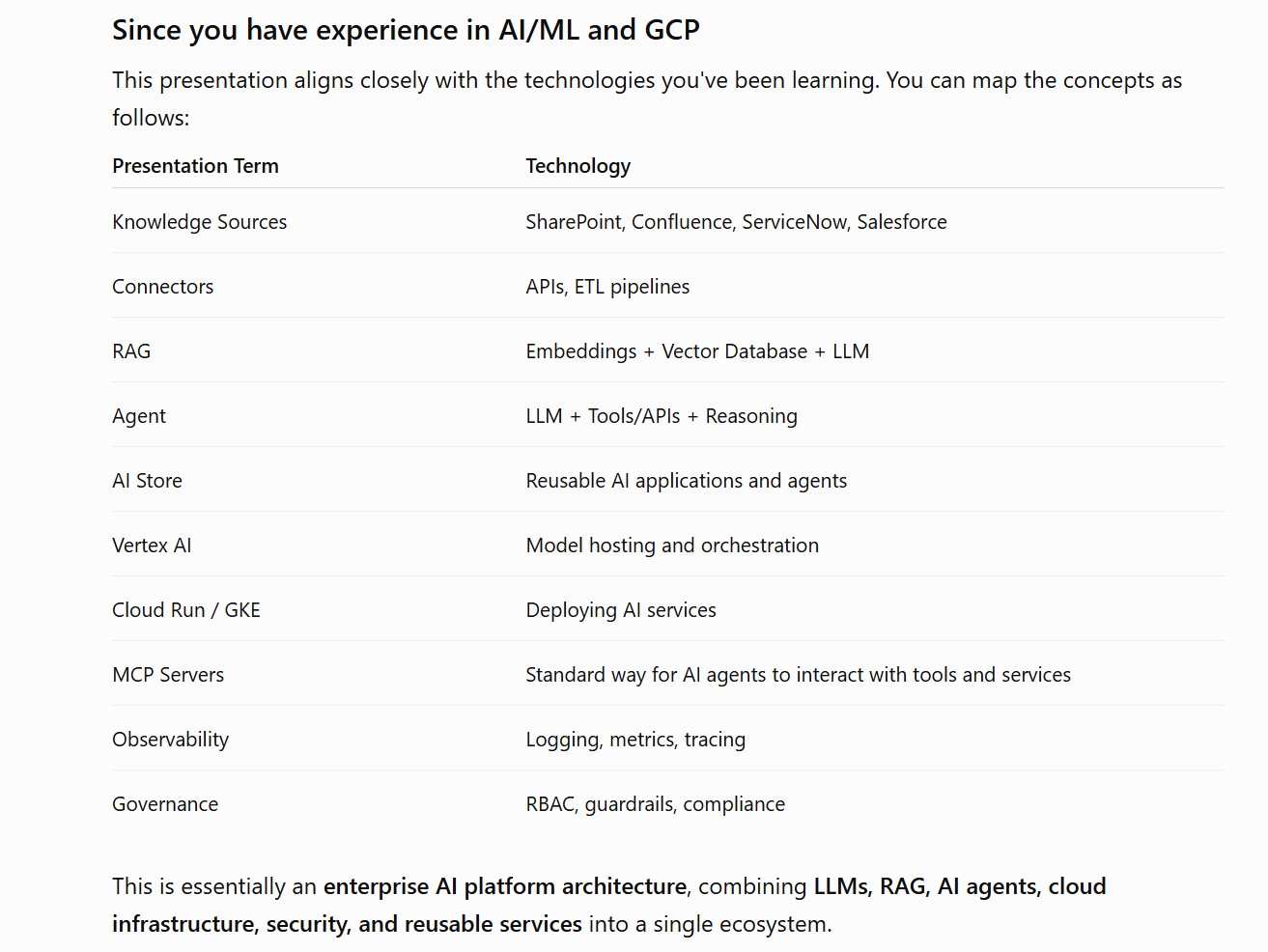This screenshot has height=952, width=1268.
Task: Click the 'Connectors' row label
Action: pos(162,287)
